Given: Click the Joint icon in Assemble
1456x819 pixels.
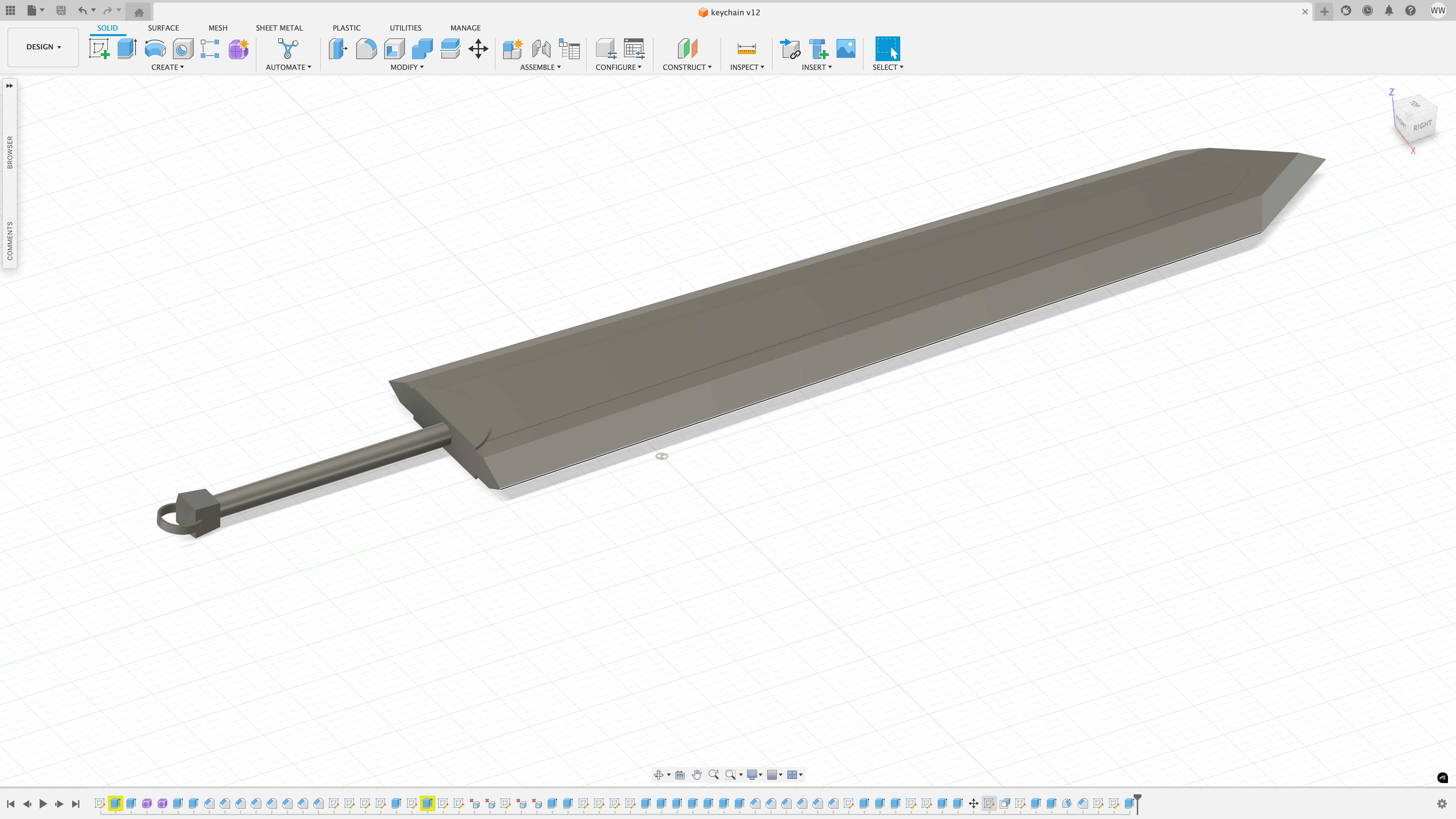Looking at the screenshot, I should click(541, 49).
